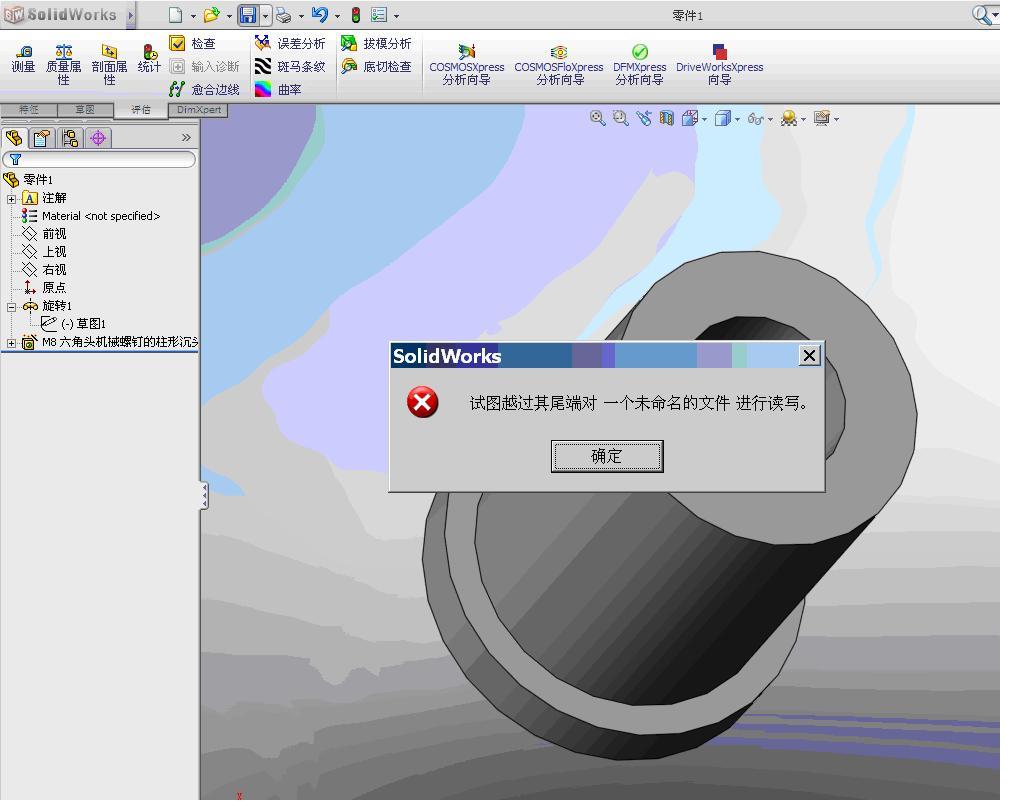Screen dimensions: 1009x805
Task: Open the FeatureManager design tree tab
Action: coord(14,138)
